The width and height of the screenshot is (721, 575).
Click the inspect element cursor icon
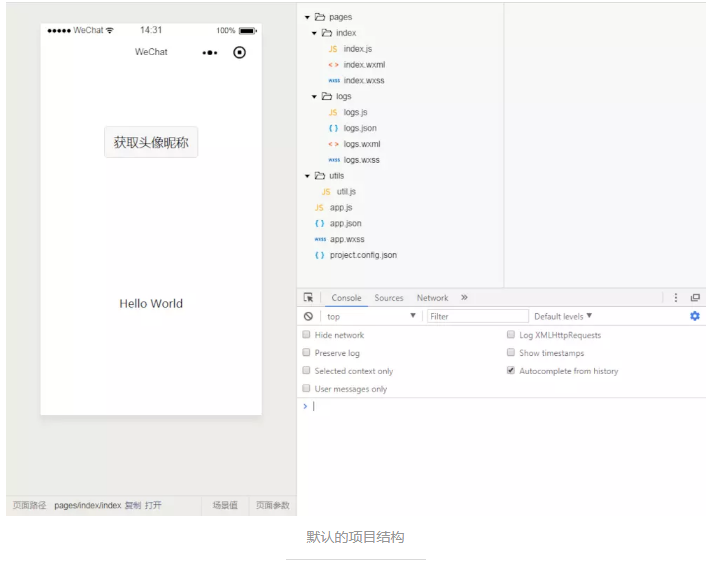(309, 298)
